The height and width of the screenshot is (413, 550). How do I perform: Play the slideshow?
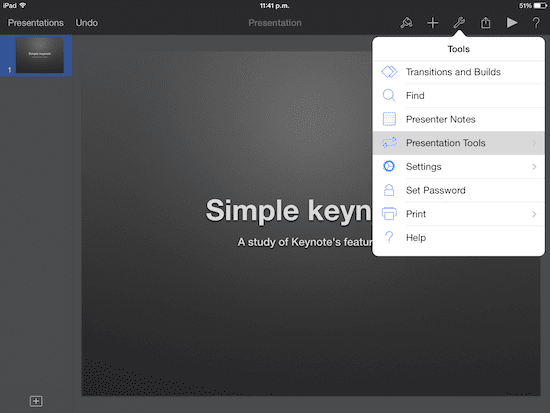(x=512, y=23)
